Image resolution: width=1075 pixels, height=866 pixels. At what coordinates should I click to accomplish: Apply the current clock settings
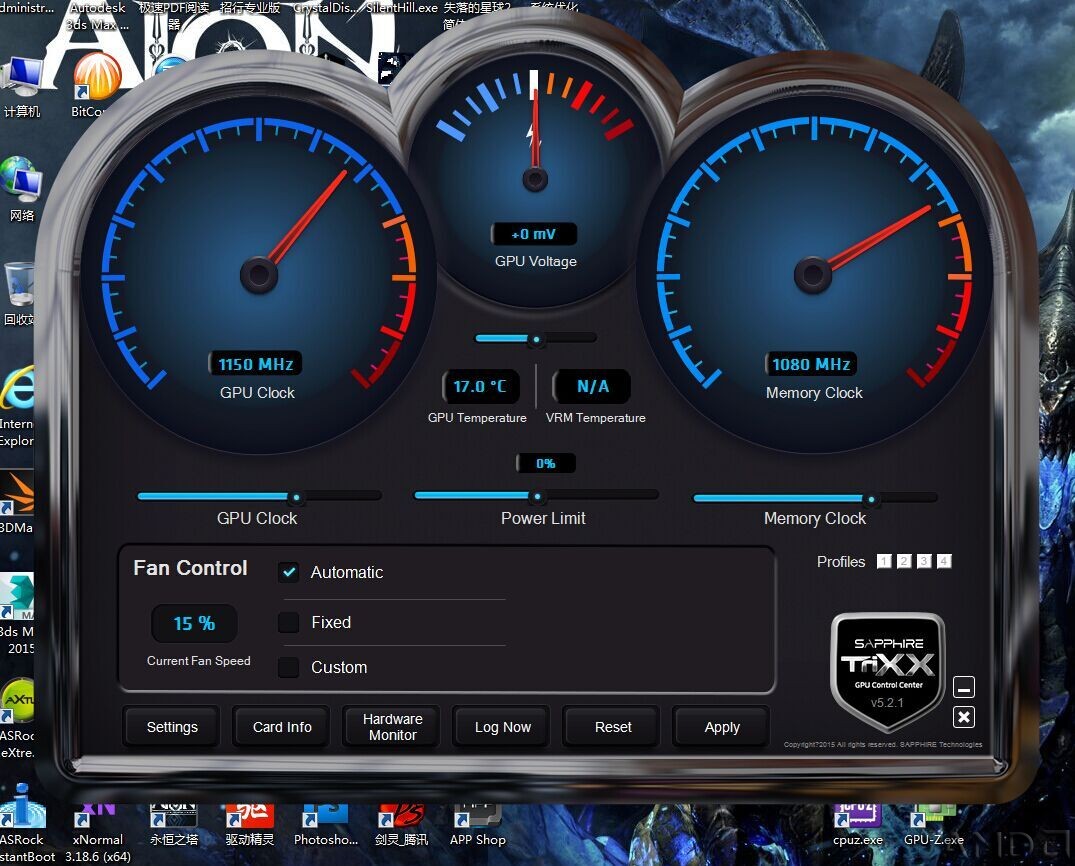point(722,727)
